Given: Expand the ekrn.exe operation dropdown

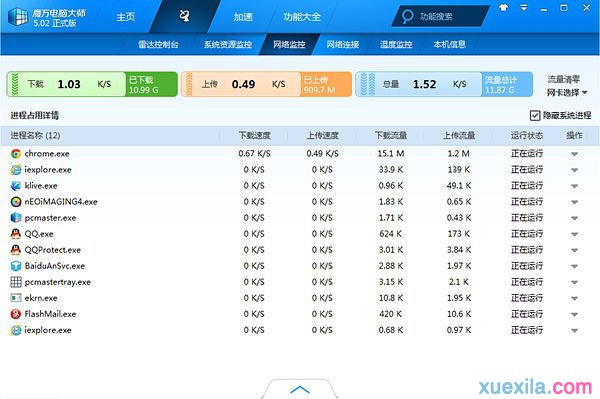Looking at the screenshot, I should point(574,298).
